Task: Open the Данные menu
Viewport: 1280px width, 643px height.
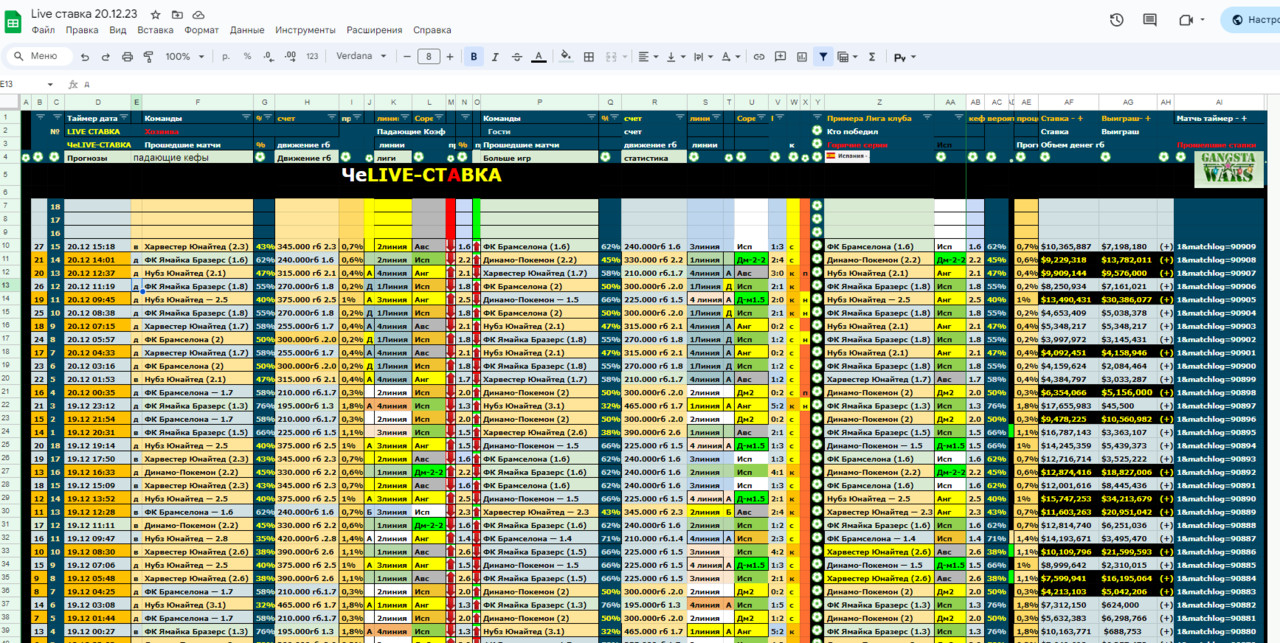Action: tap(247, 30)
